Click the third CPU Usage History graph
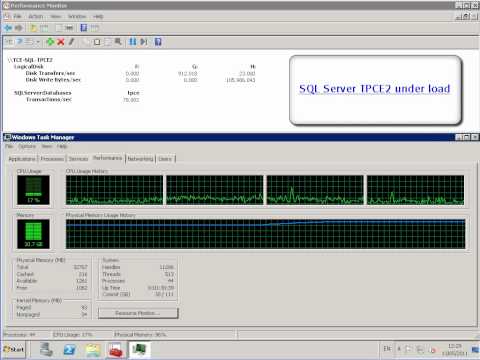The image size is (480, 360). [315, 190]
